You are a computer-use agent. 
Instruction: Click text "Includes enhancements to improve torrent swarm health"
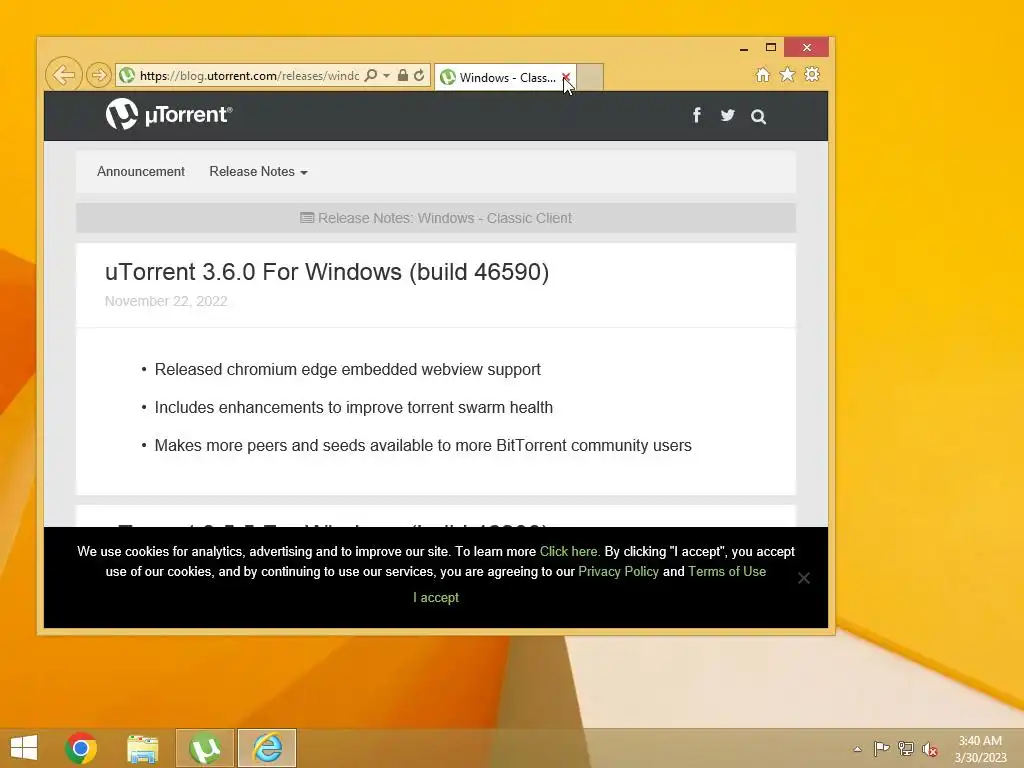click(x=353, y=408)
